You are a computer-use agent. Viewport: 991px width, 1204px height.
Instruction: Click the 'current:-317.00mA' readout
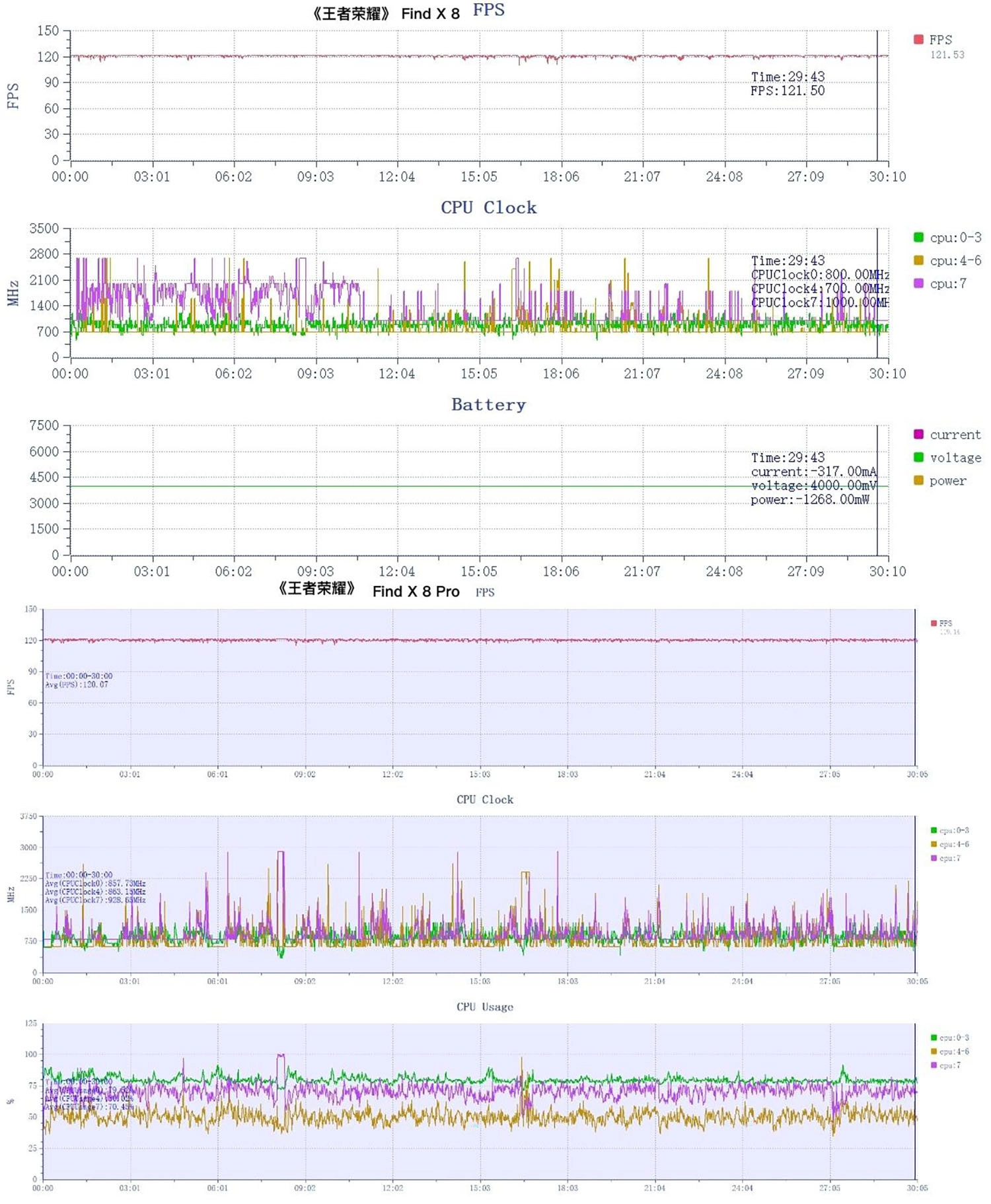[814, 472]
